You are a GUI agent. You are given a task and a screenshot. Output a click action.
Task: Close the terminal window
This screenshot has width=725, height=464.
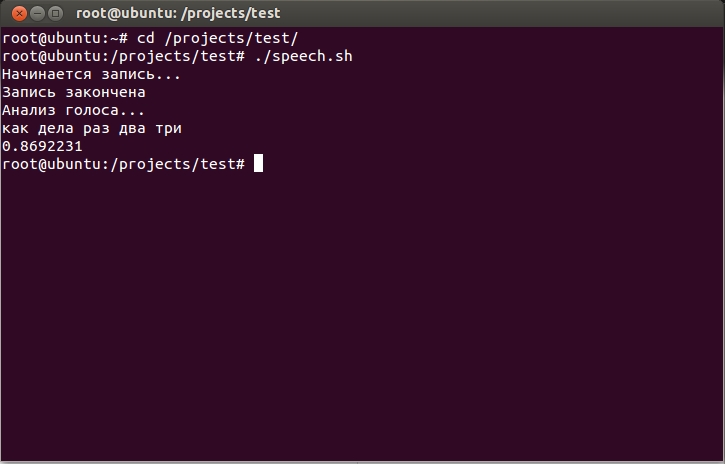(14, 13)
